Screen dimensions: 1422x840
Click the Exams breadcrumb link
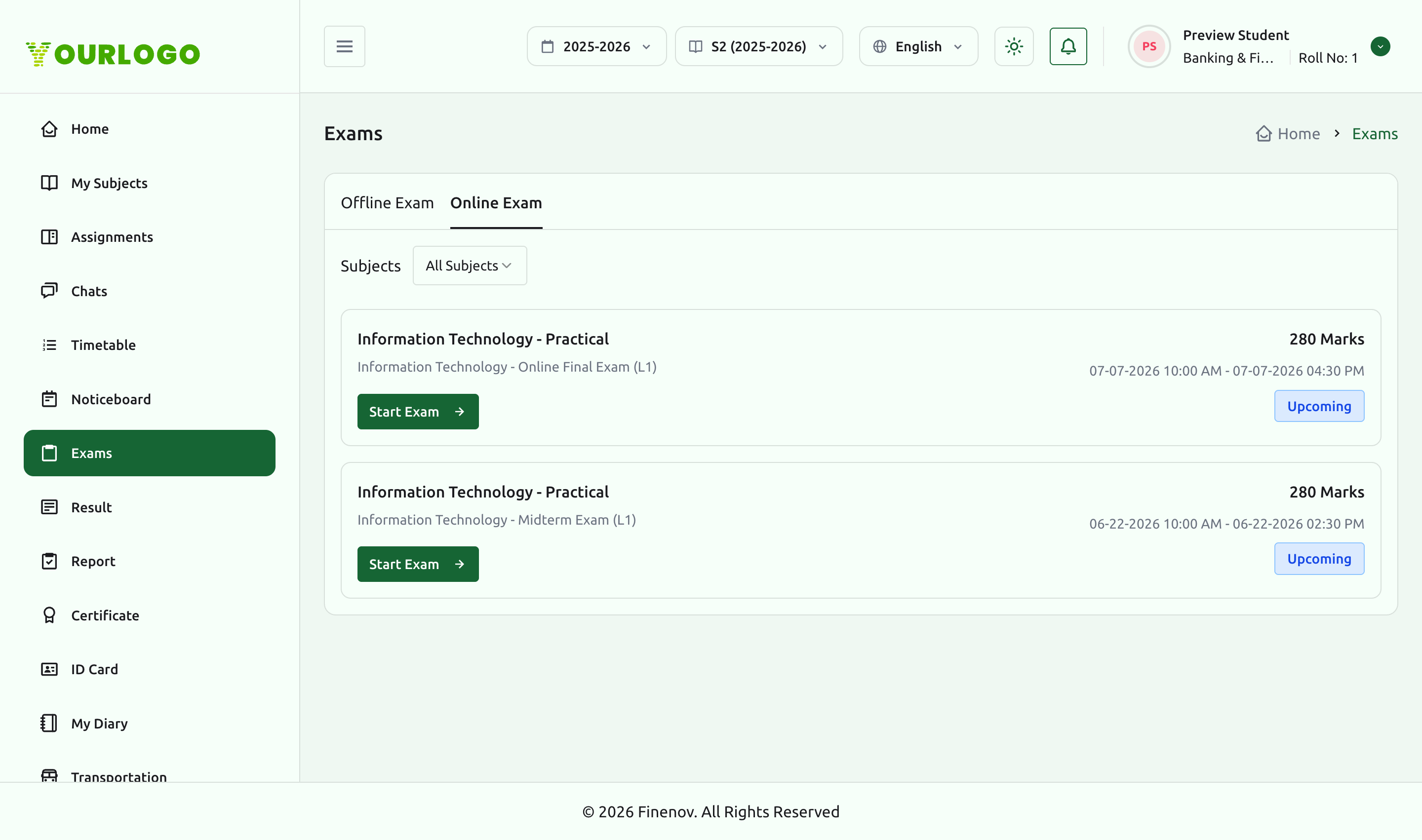coord(1375,134)
